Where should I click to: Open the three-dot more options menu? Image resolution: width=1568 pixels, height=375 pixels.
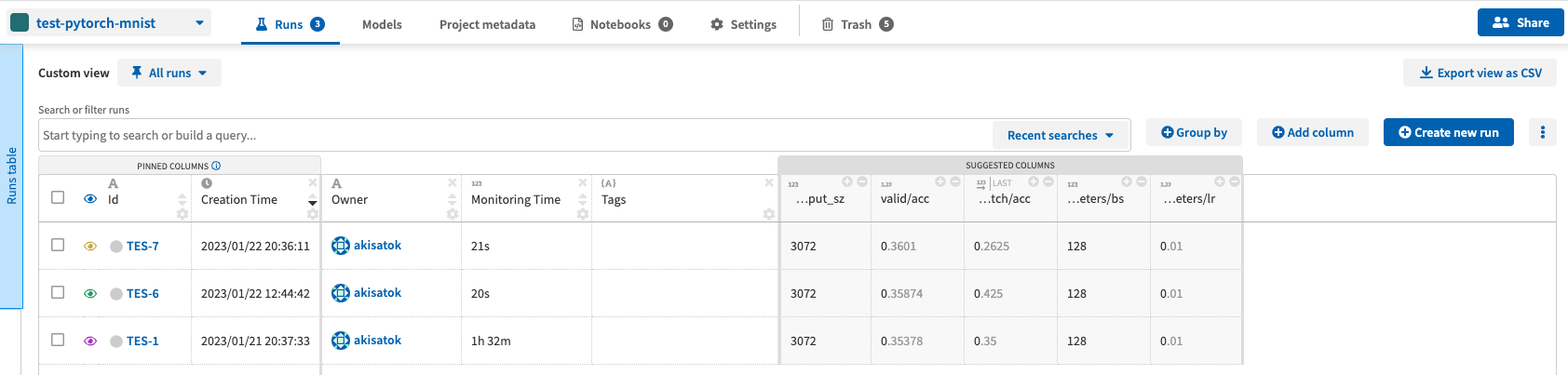click(x=1542, y=133)
